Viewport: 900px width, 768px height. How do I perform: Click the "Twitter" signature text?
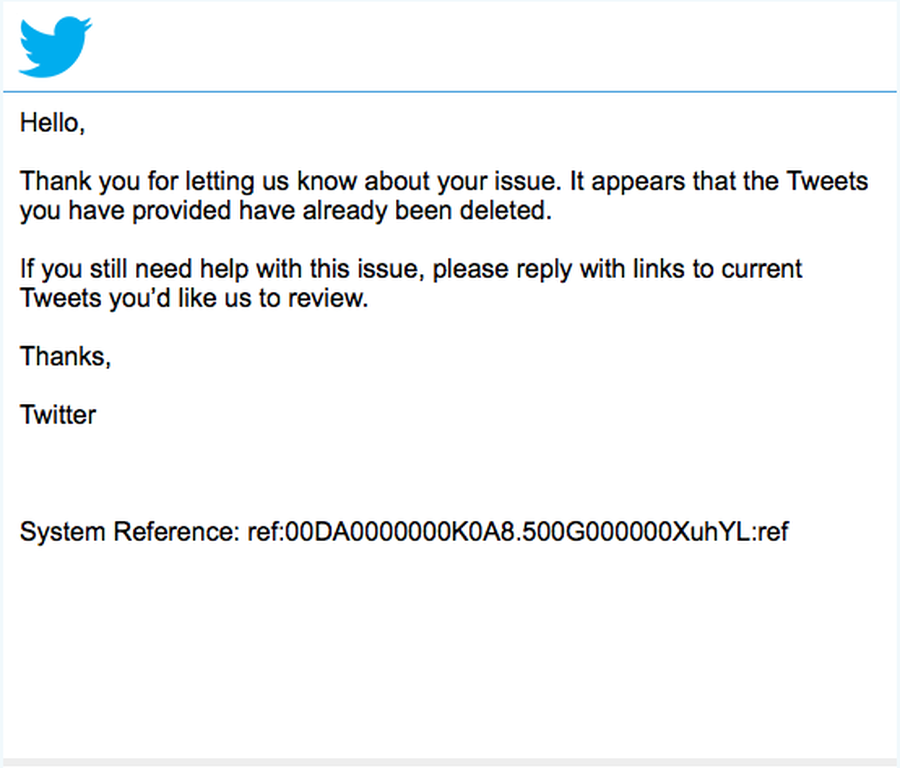[x=58, y=415]
